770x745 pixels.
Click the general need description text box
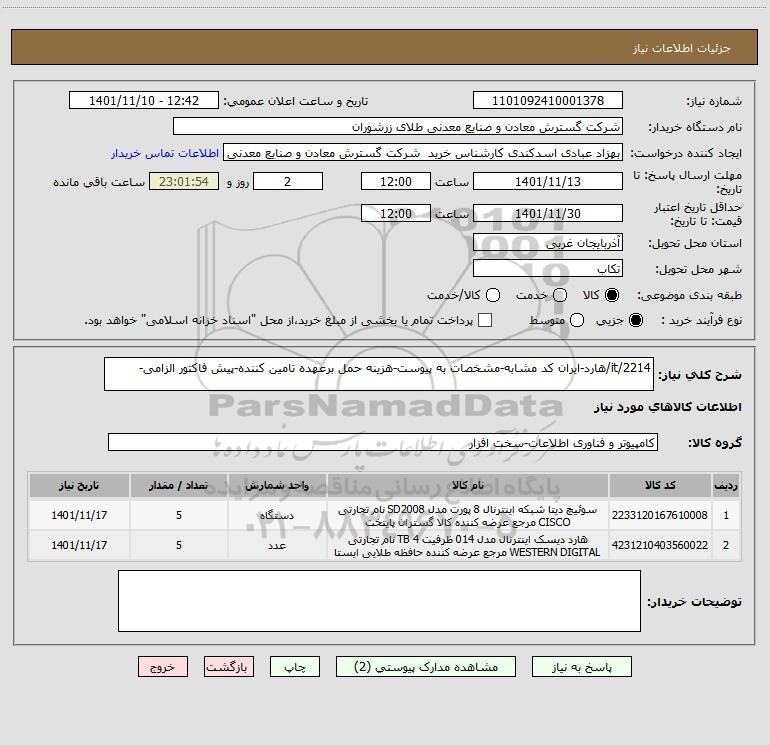point(379,374)
